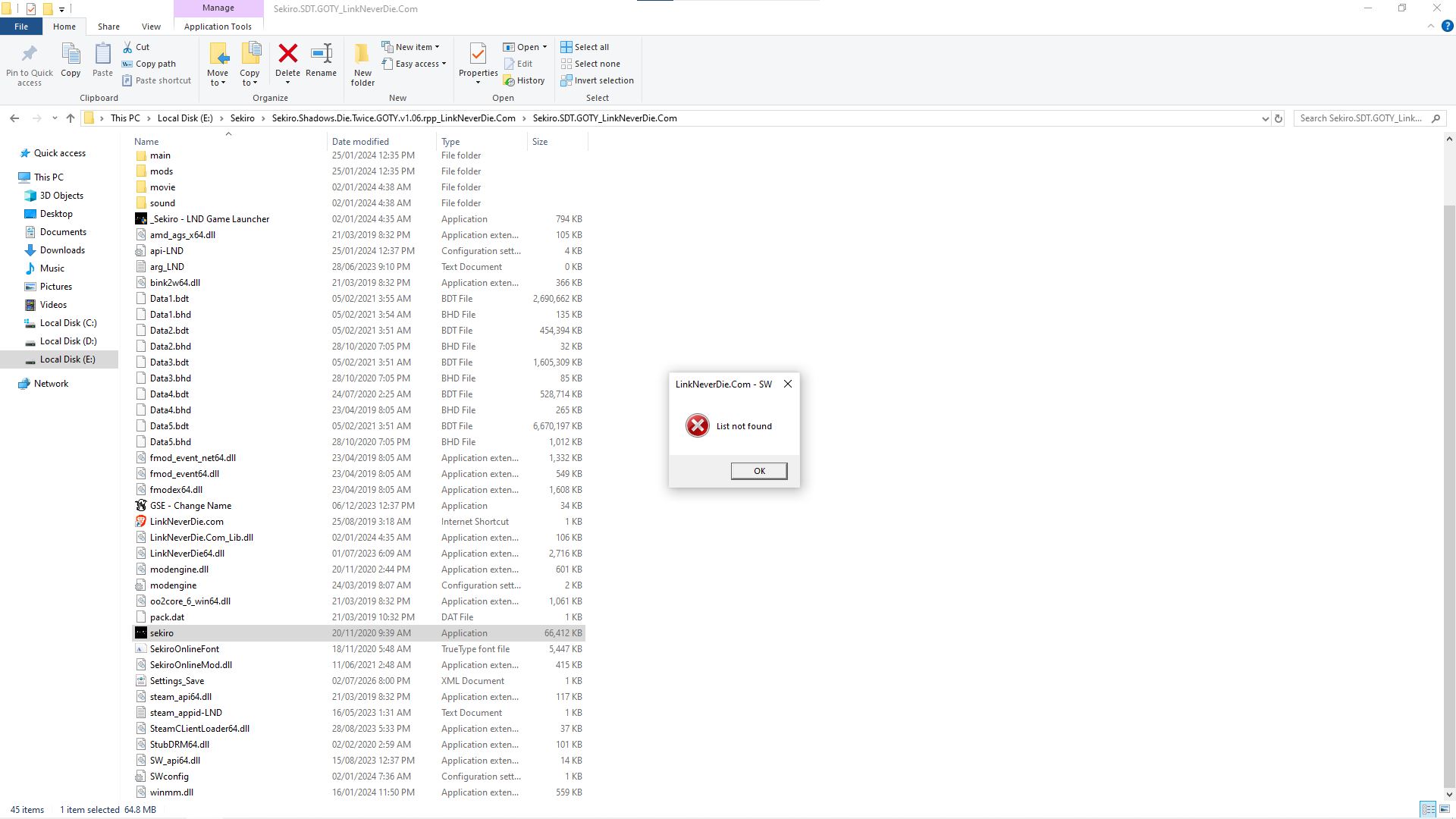
Task: Open the File menu tab
Action: pyautogui.click(x=21, y=27)
